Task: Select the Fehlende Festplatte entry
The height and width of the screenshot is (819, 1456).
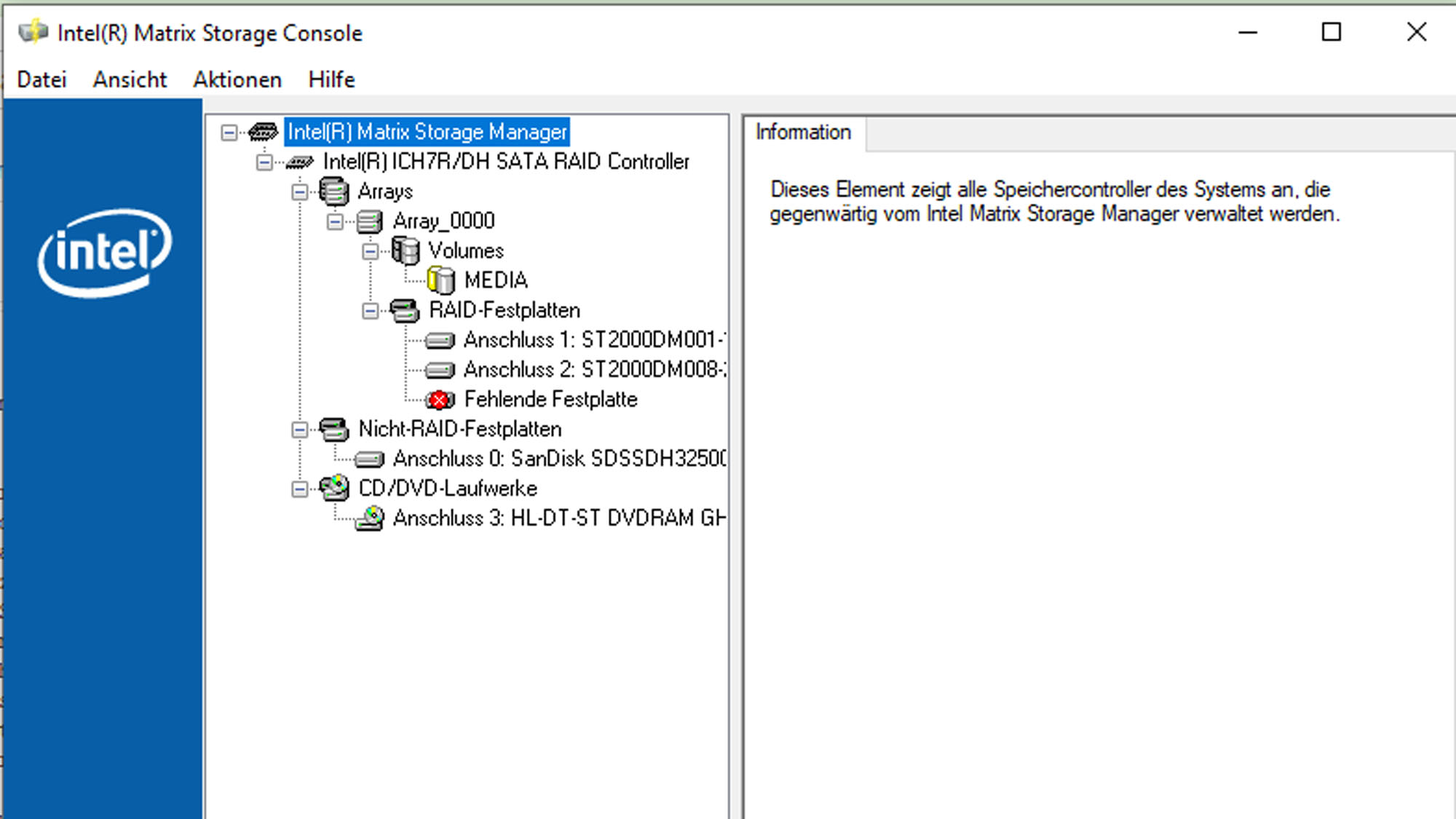Action: [550, 400]
